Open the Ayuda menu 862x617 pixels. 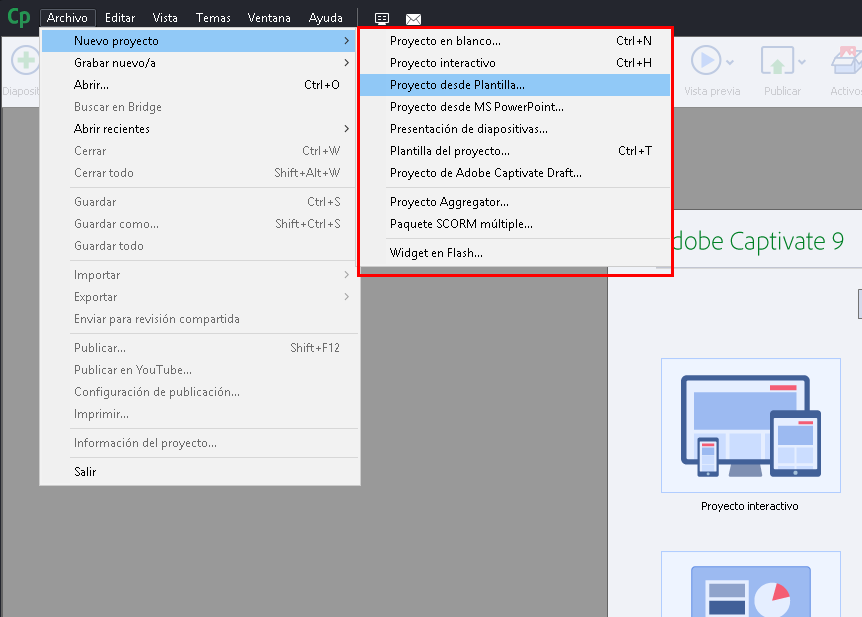(325, 18)
